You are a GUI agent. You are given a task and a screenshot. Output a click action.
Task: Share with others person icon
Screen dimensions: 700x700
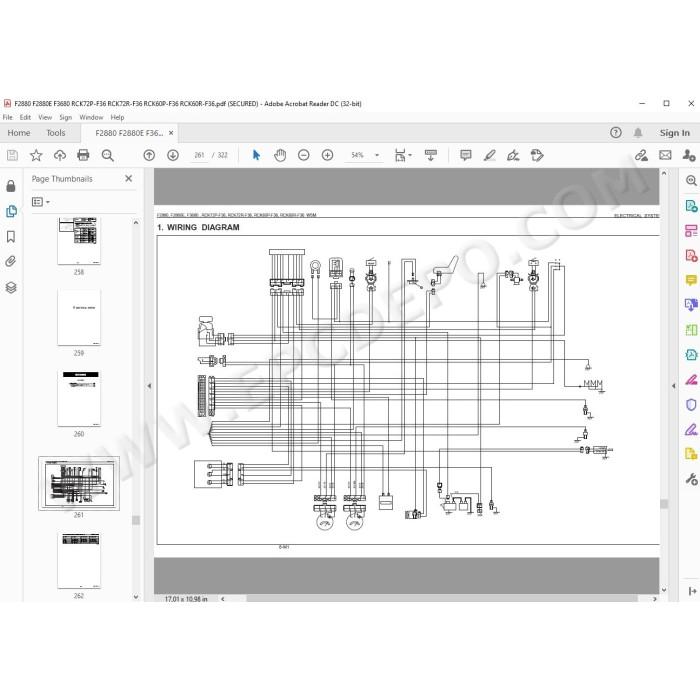[689, 155]
